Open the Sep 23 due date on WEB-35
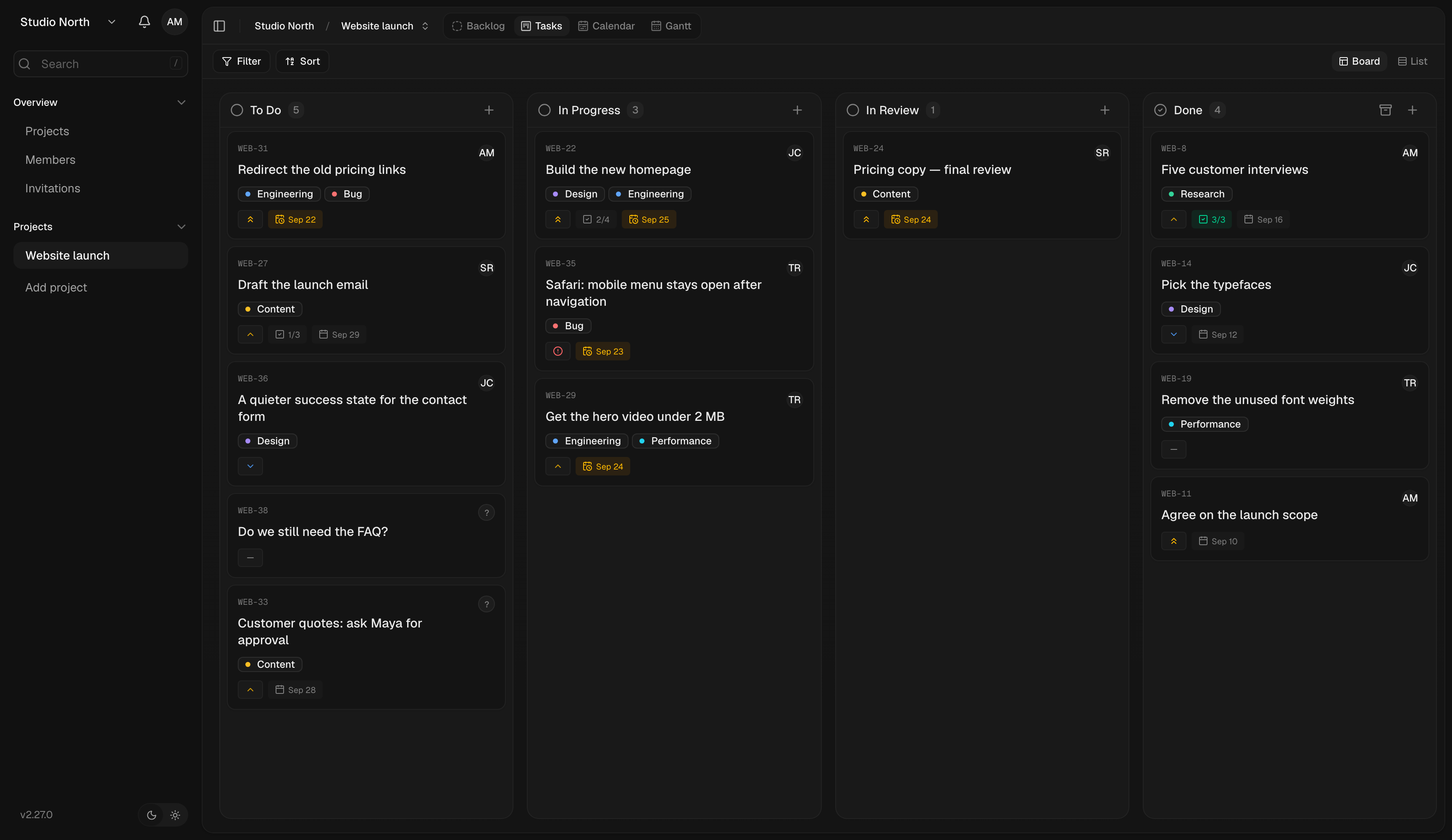 point(603,352)
